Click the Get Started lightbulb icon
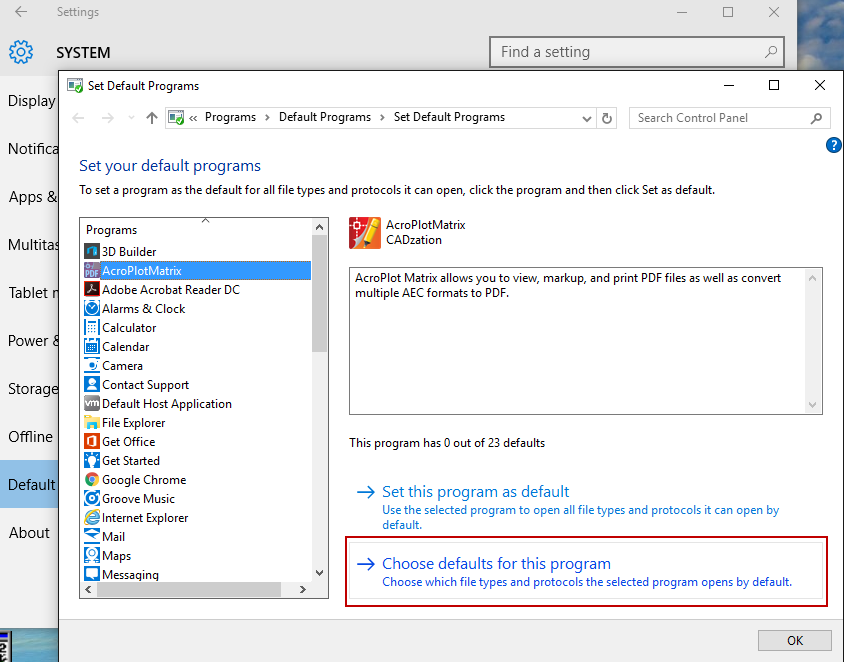This screenshot has width=844, height=662. [x=92, y=460]
